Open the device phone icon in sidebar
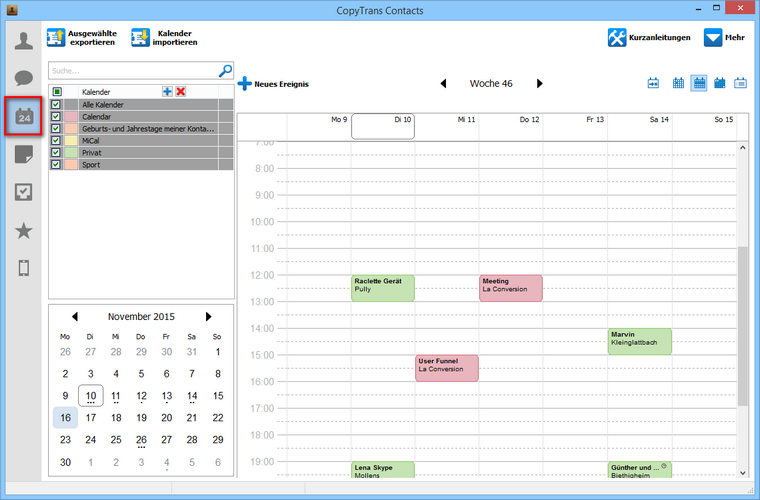The height and width of the screenshot is (500, 760). [x=23, y=267]
